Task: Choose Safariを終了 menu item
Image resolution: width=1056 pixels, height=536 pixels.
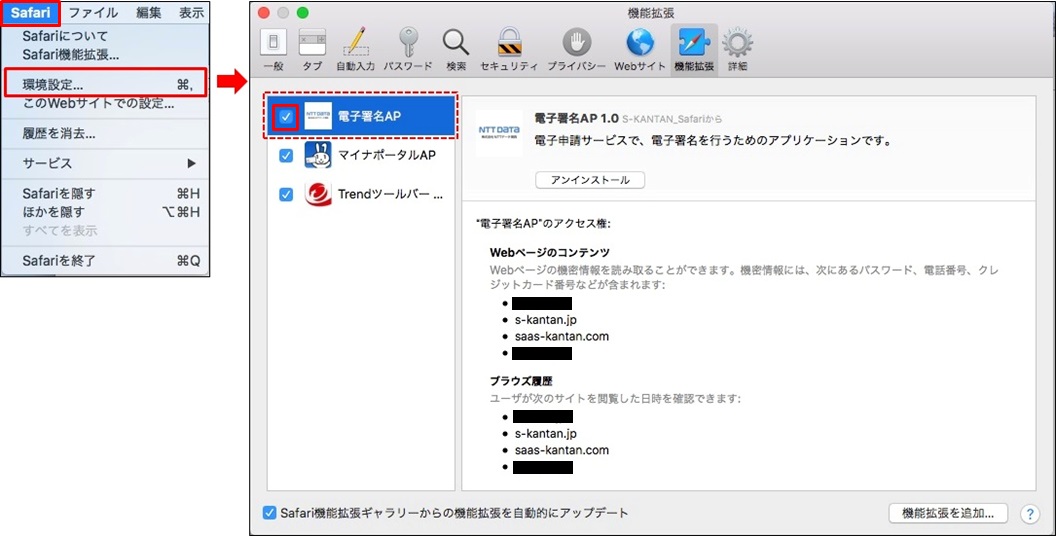Action: point(105,261)
